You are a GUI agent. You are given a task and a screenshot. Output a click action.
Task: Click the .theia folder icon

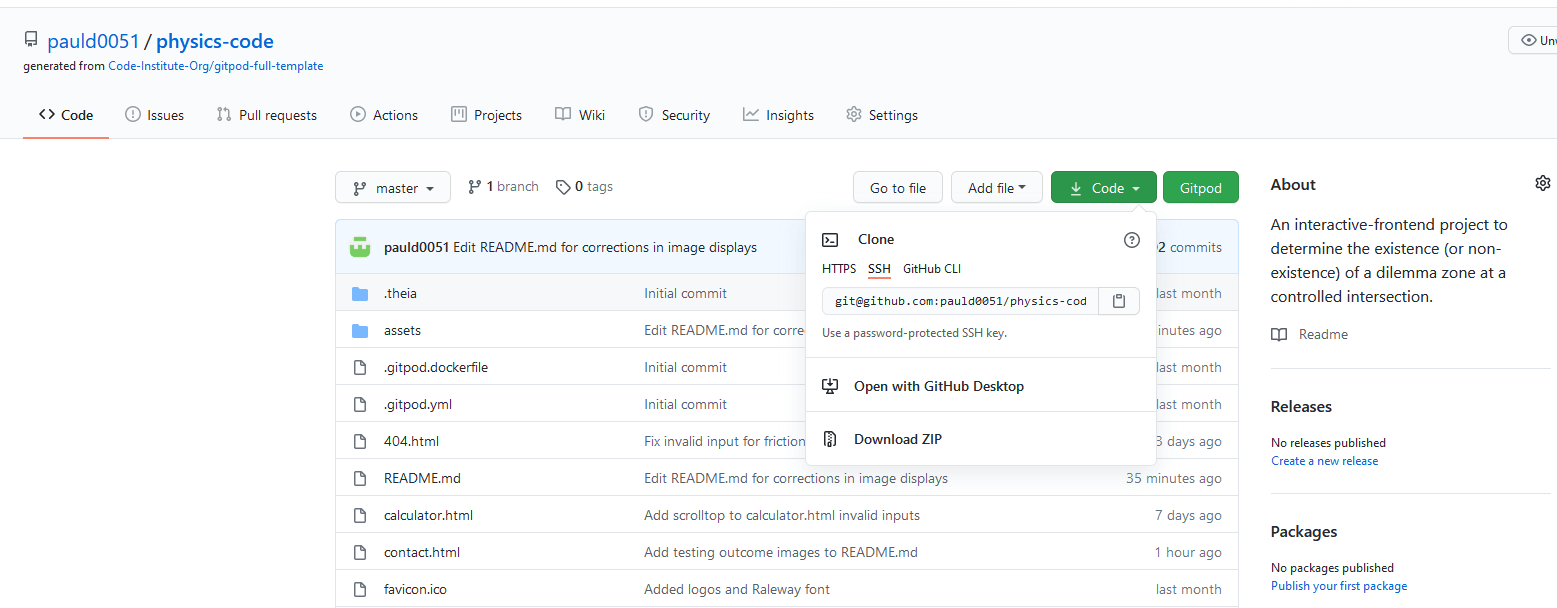[x=360, y=294]
